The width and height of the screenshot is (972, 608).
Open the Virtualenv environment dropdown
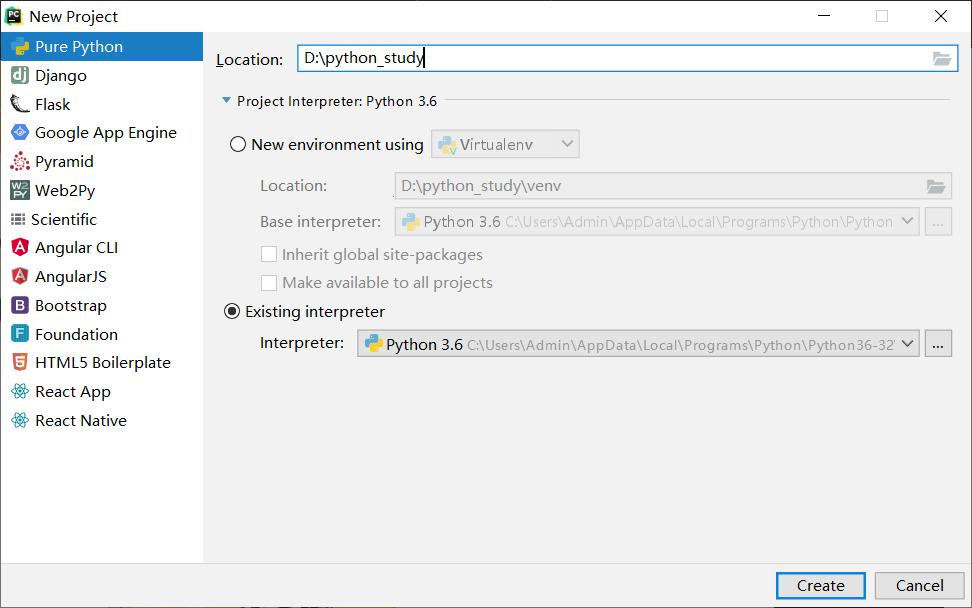click(505, 145)
